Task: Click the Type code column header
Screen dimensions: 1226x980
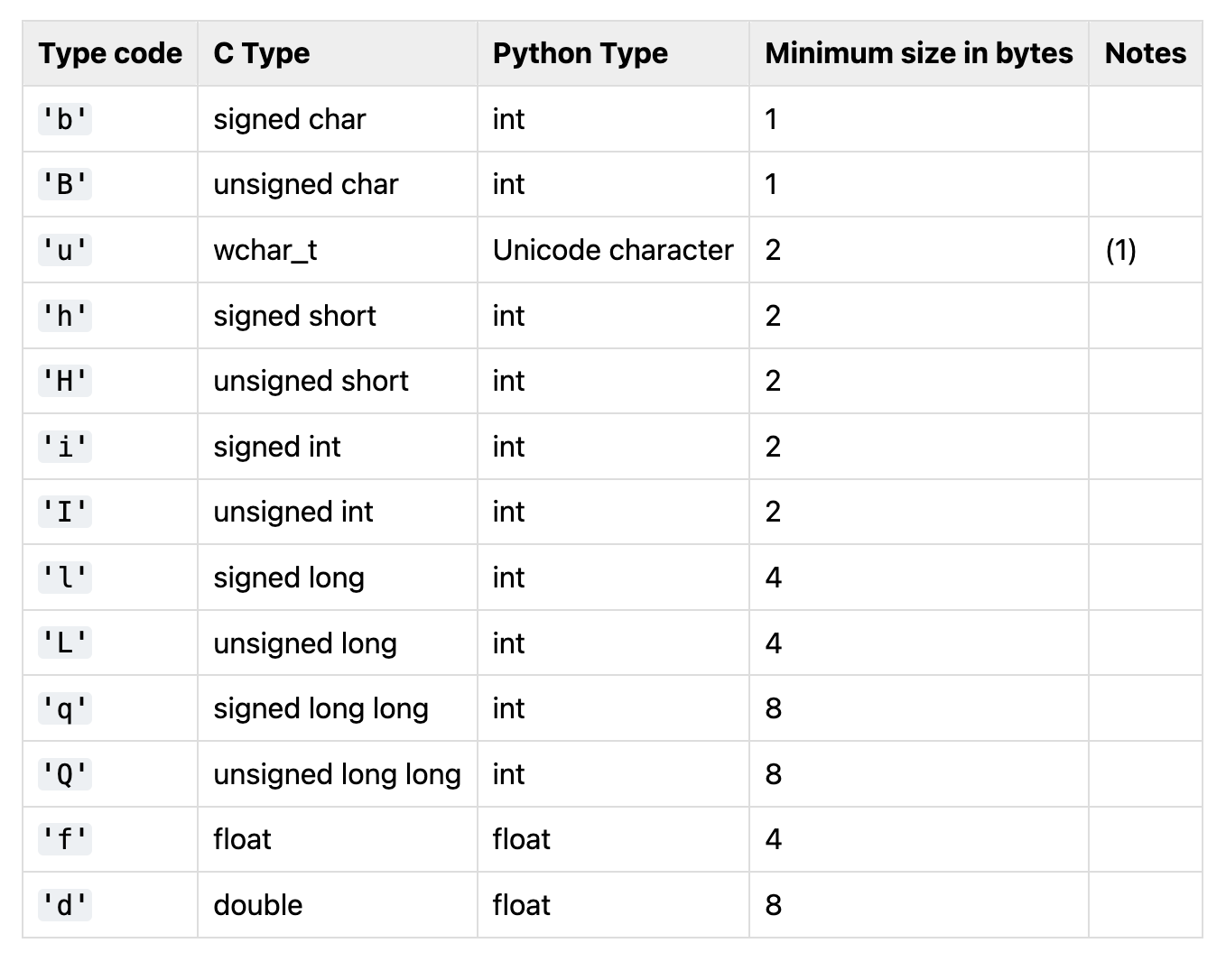Action: click(110, 53)
